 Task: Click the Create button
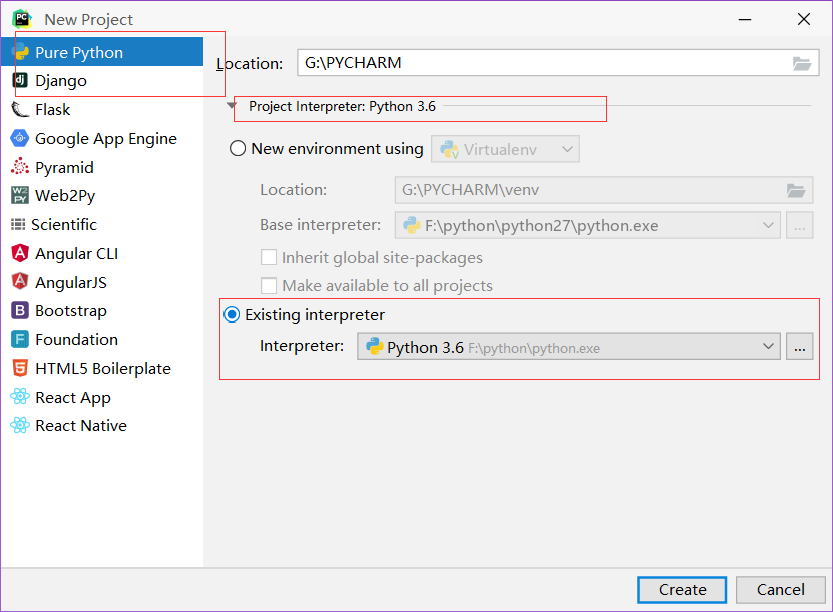pos(682,590)
